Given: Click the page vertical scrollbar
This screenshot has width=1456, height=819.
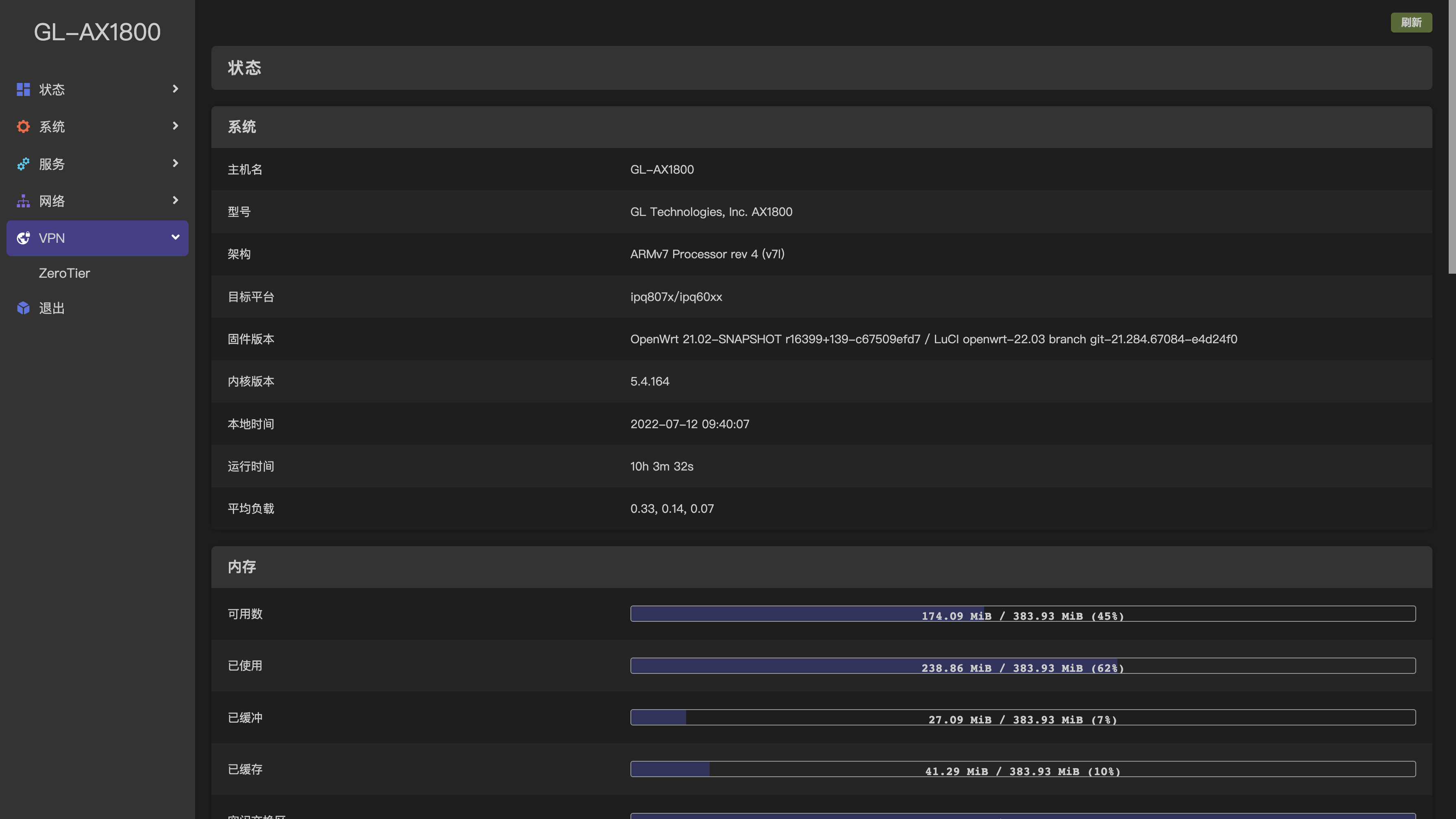Looking at the screenshot, I should pos(1452,136).
